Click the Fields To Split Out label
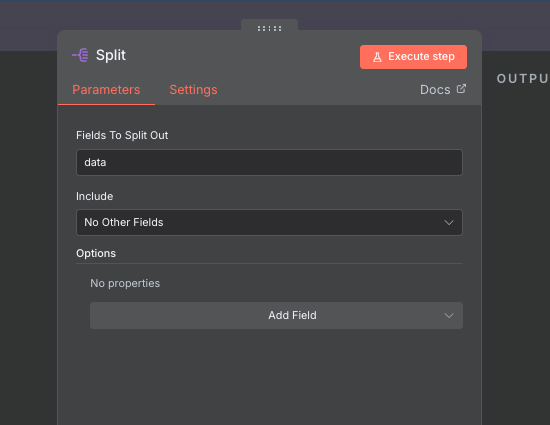 (122, 135)
